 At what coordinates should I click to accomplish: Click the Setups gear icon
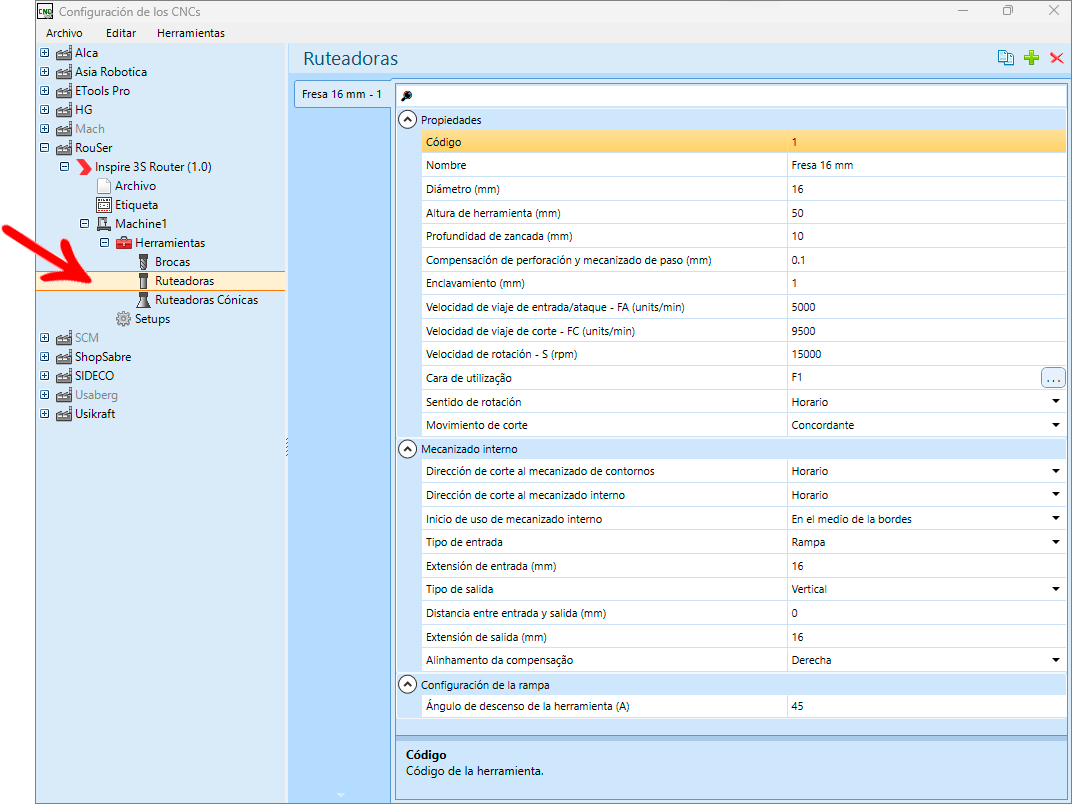pos(124,319)
